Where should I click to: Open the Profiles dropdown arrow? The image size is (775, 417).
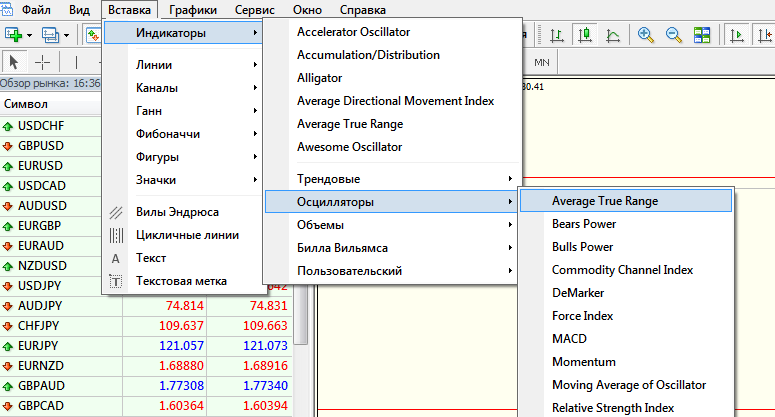(66, 36)
